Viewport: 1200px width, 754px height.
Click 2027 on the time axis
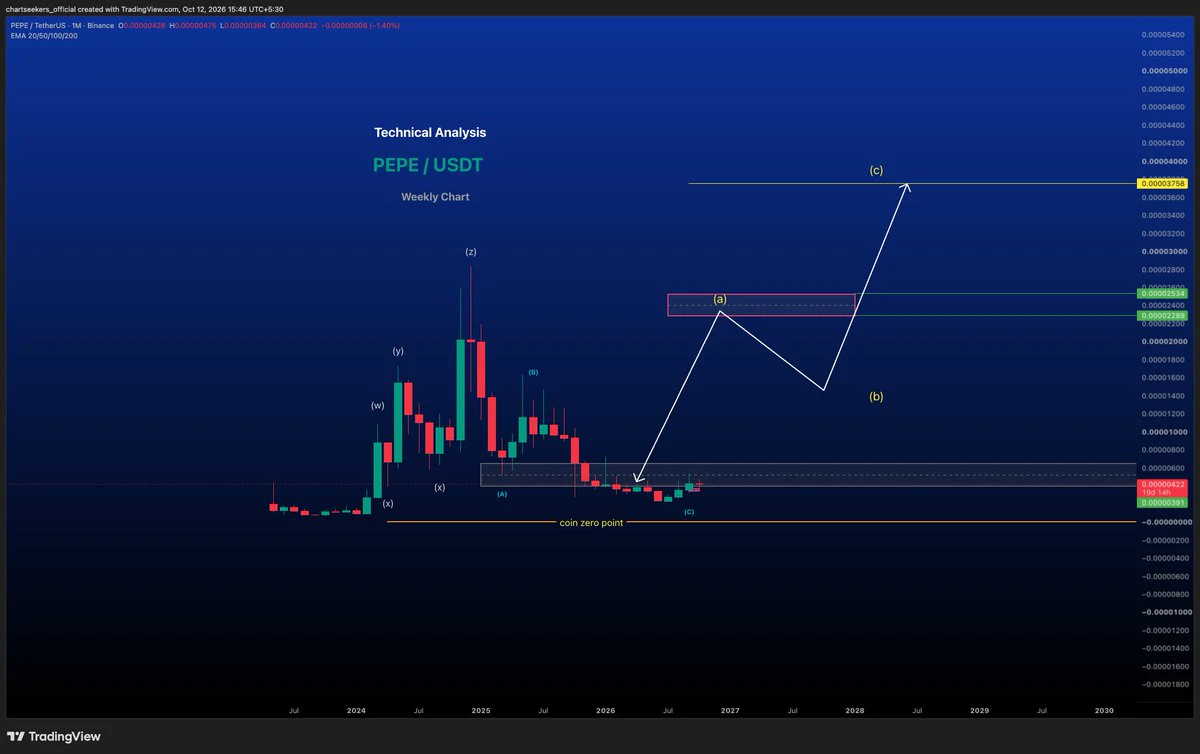tap(730, 710)
